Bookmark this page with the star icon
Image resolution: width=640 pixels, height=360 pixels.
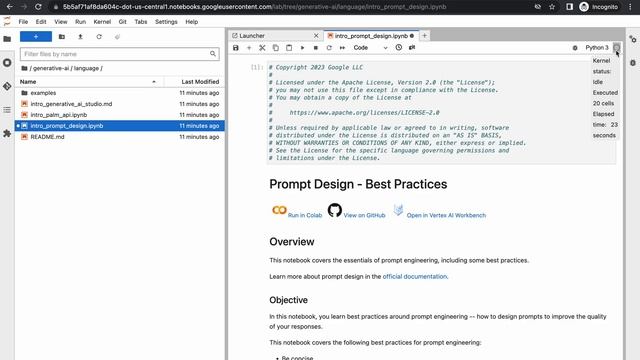(552, 7)
